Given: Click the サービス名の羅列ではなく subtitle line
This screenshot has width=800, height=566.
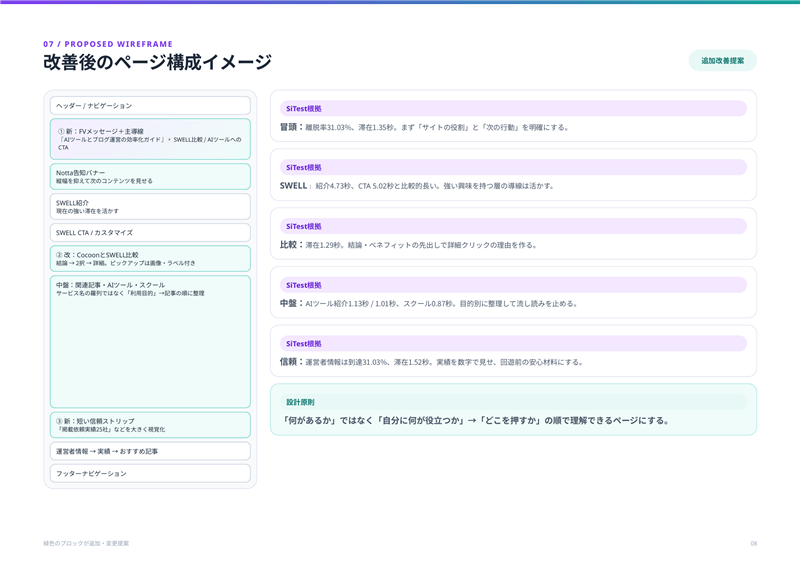Looking at the screenshot, I should [x=130, y=293].
